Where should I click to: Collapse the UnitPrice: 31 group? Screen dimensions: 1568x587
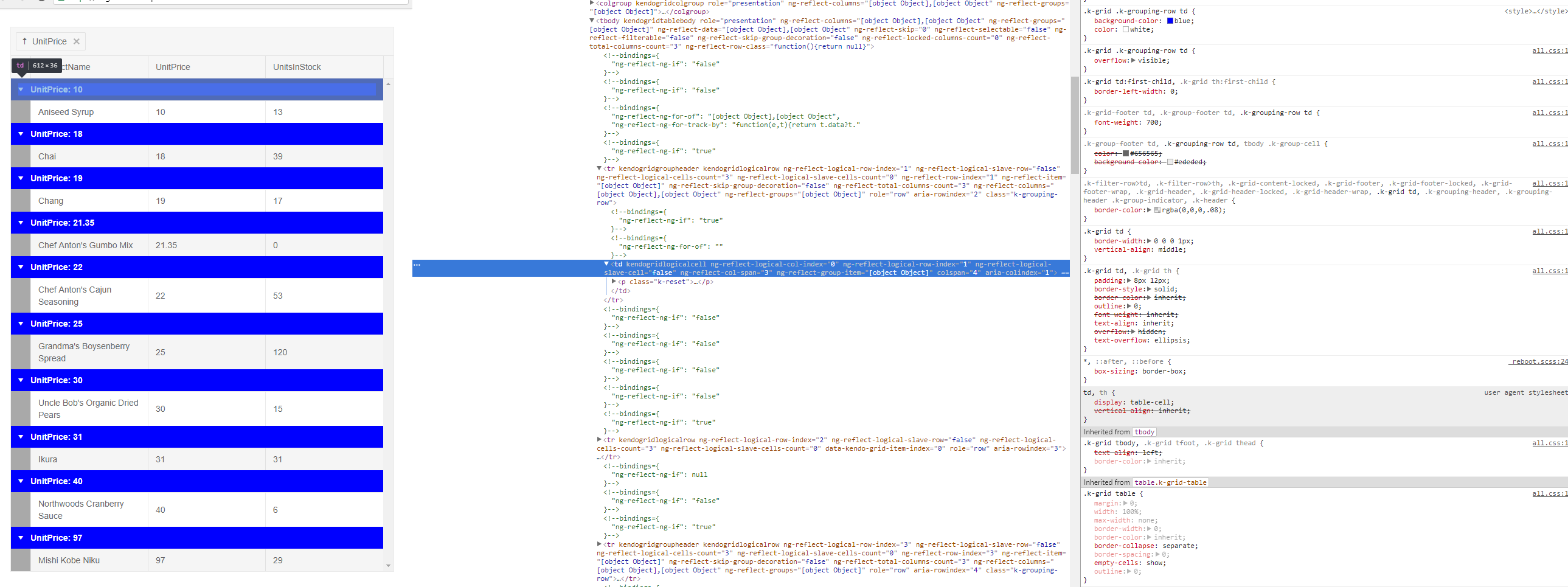(x=21, y=437)
